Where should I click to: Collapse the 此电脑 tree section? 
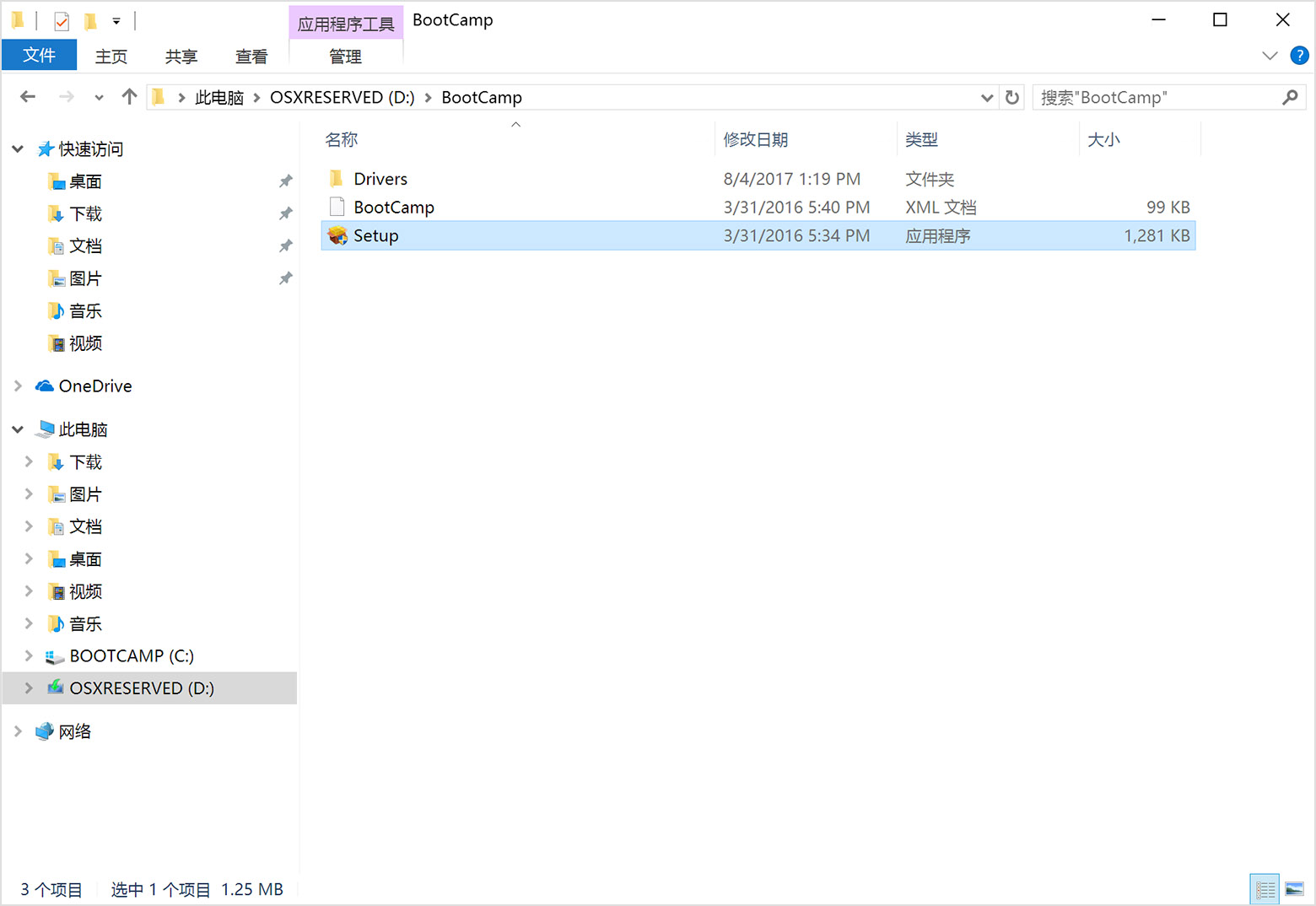[x=18, y=429]
